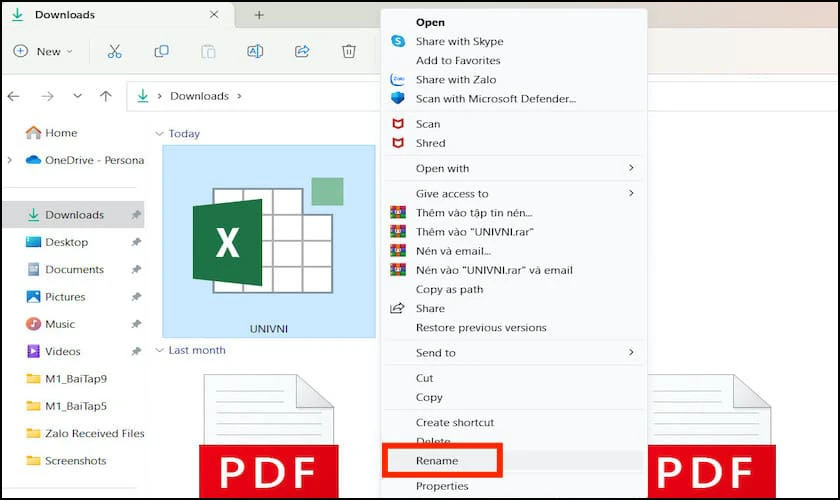Viewport: 840px width, 500px height.
Task: Click the Copy icon in toolbar
Action: coord(161,51)
